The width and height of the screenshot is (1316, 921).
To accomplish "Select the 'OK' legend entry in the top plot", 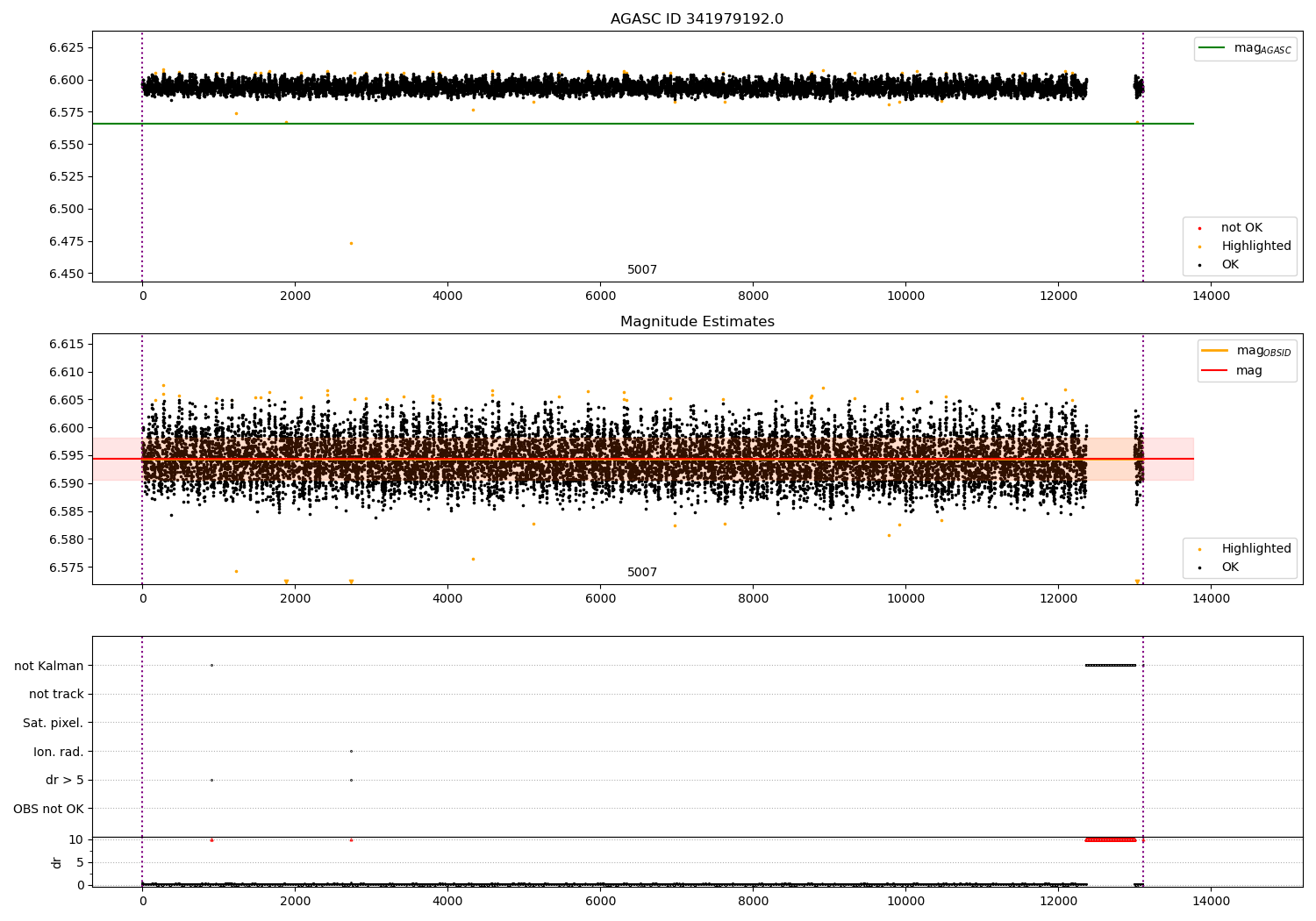I will click(x=1230, y=265).
